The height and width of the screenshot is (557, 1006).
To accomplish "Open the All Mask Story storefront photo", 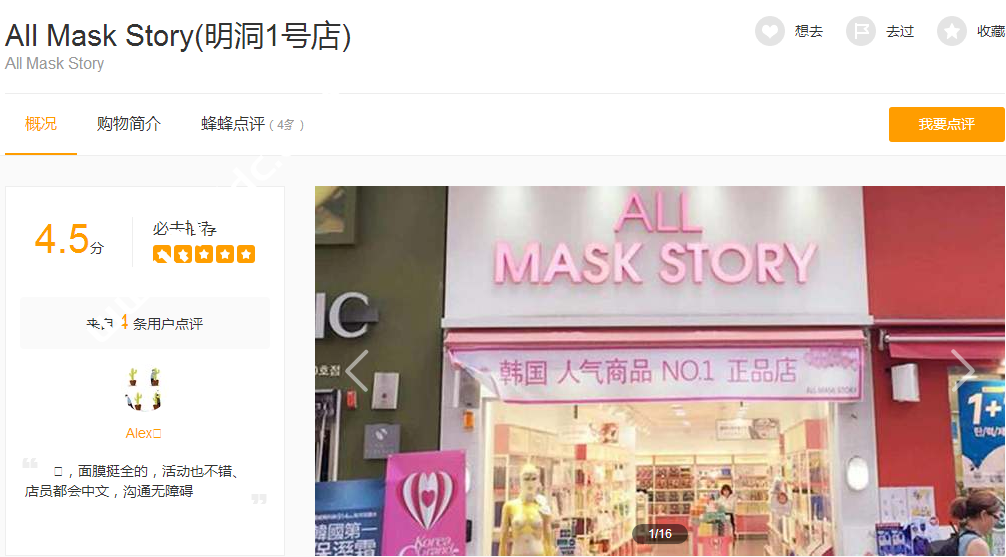I will coord(660,371).
